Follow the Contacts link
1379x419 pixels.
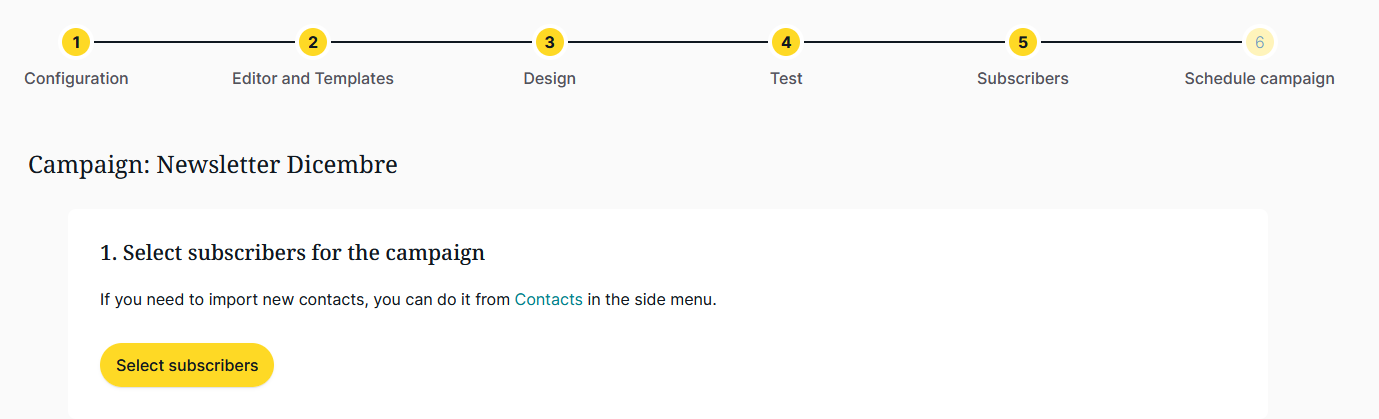(548, 299)
